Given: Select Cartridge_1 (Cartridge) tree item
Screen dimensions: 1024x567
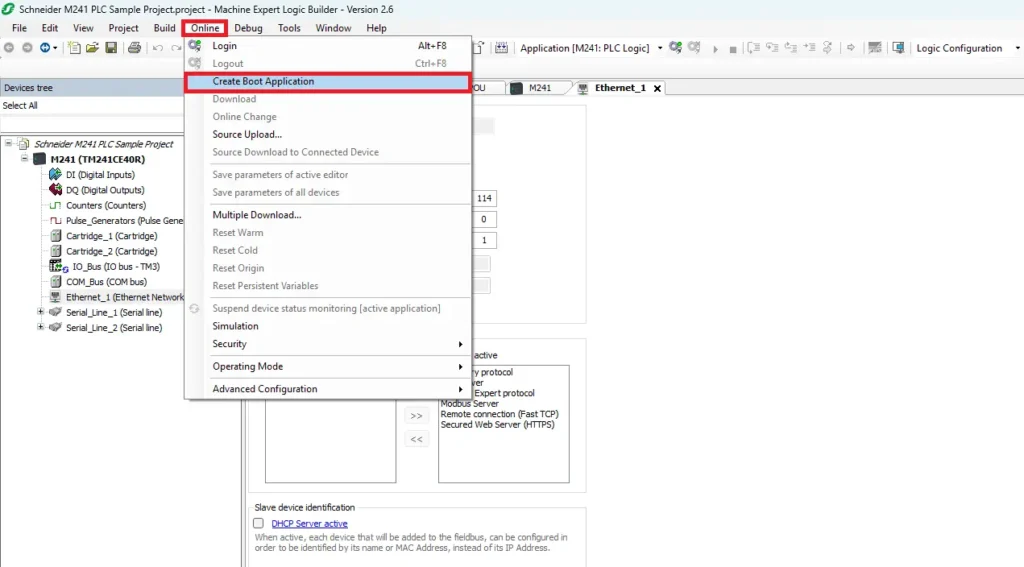Looking at the screenshot, I should click(x=112, y=236).
